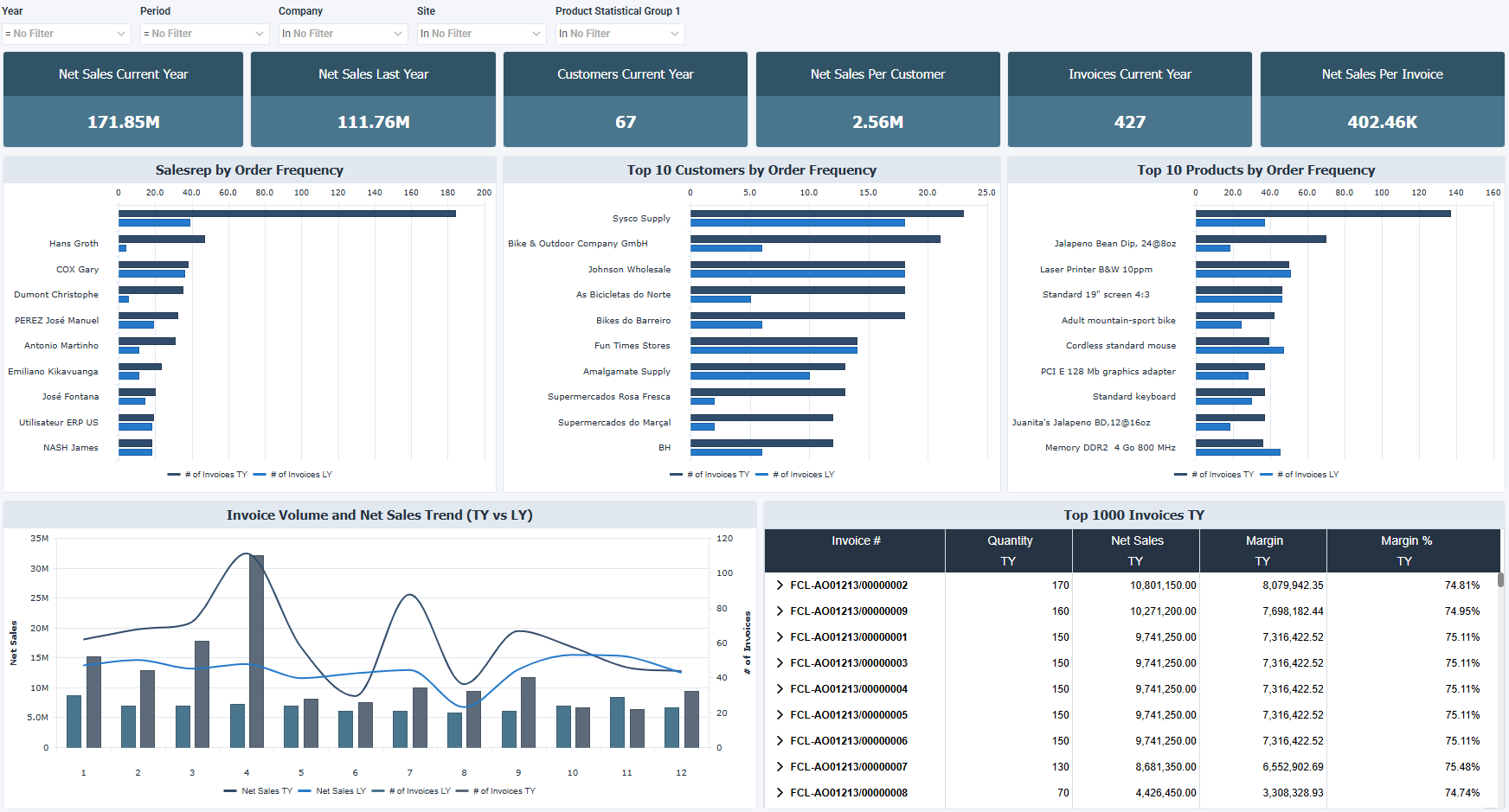Click the month 4 # of Invoices TY bar
This screenshot has width=1509, height=812.
(x=256, y=651)
